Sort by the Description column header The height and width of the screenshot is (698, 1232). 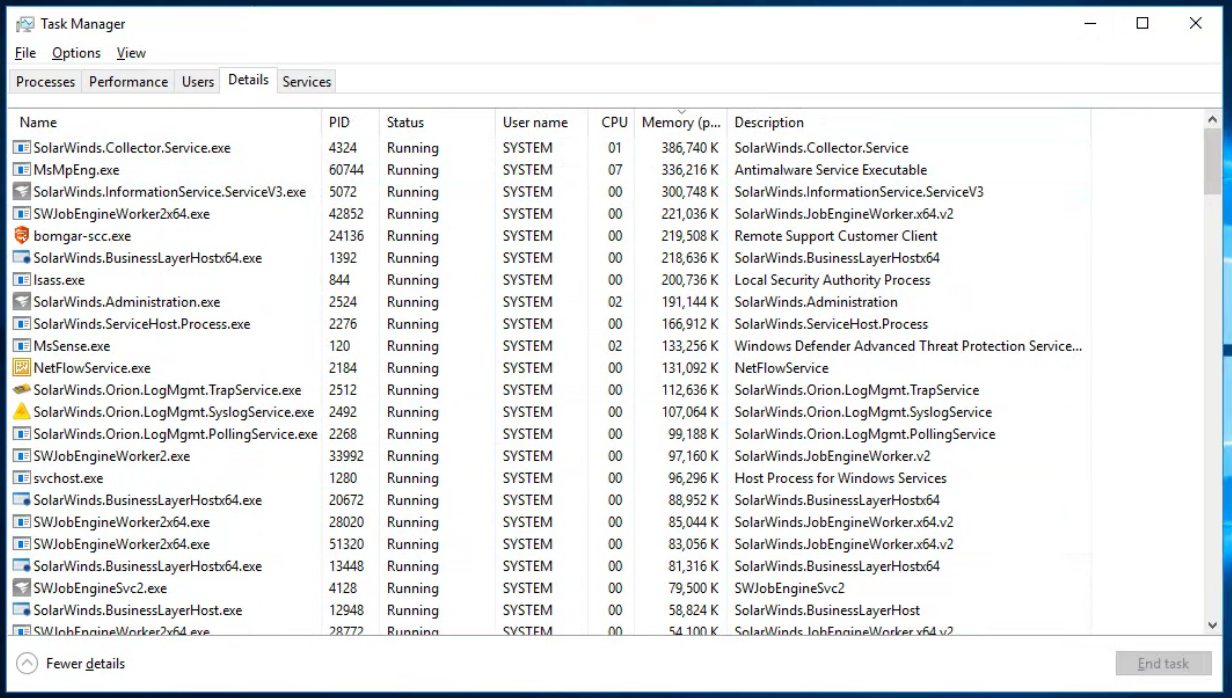(909, 122)
